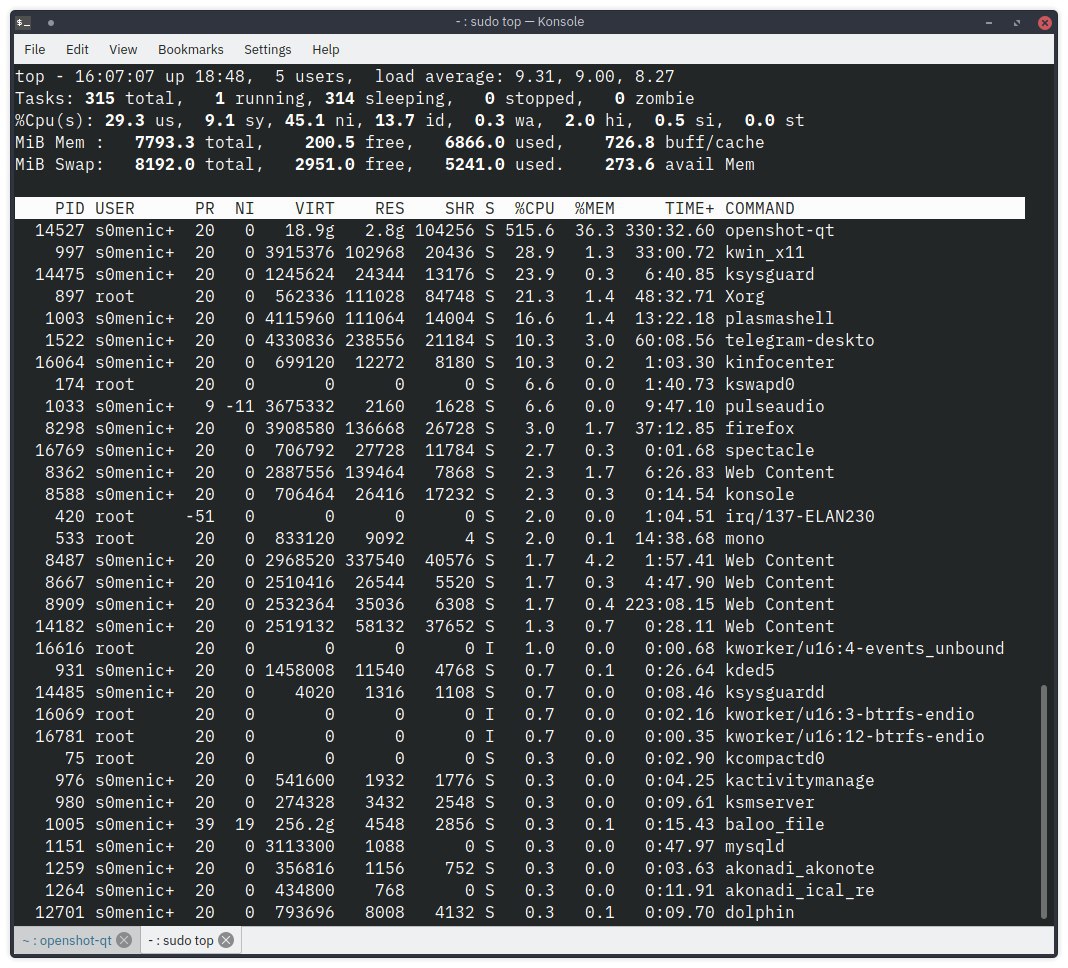Click the ksysguardd process name
This screenshot has width=1068, height=968.
774,692
